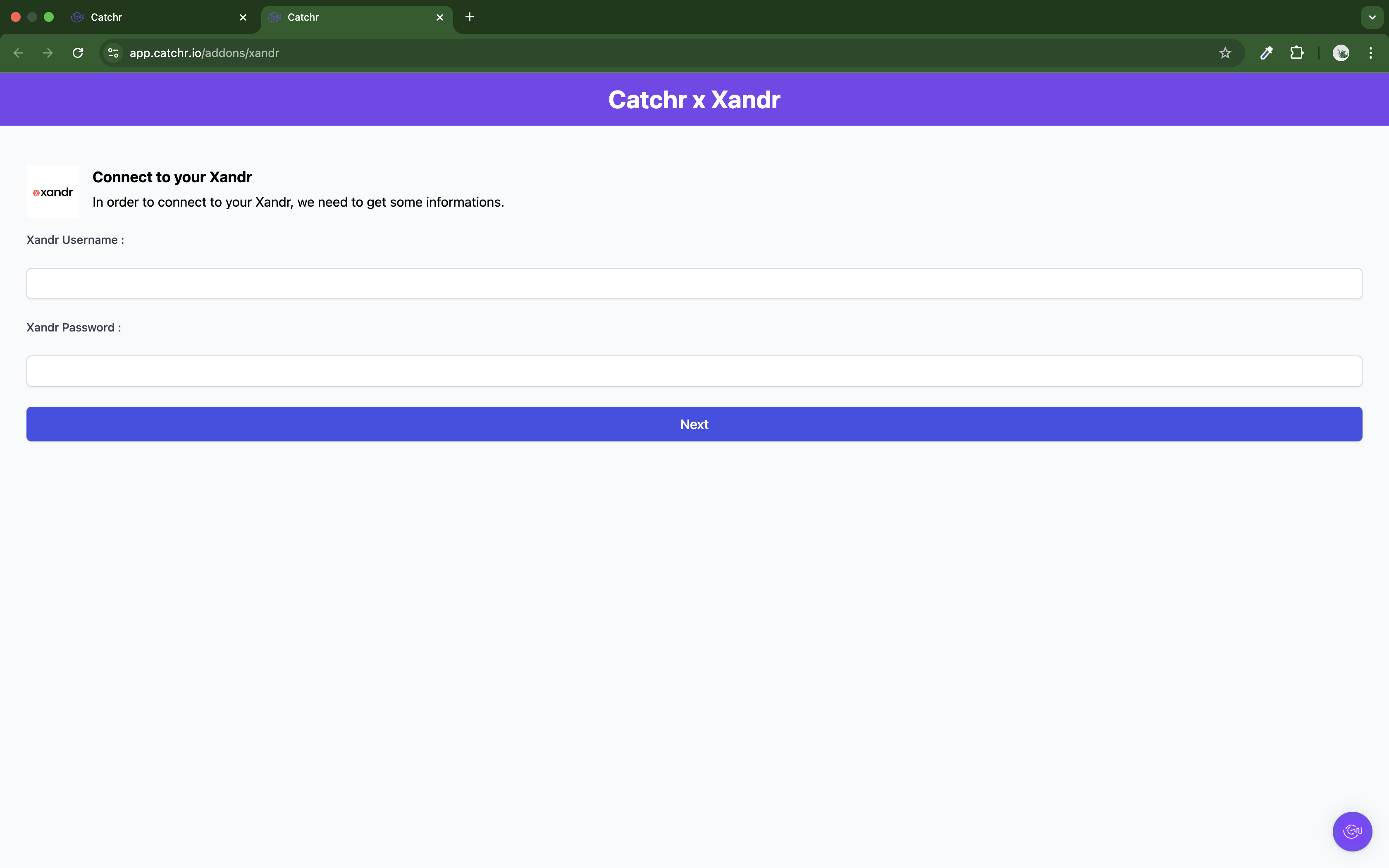Submit the form with the Next button
Screen dimensions: 1389x868
coord(694,424)
